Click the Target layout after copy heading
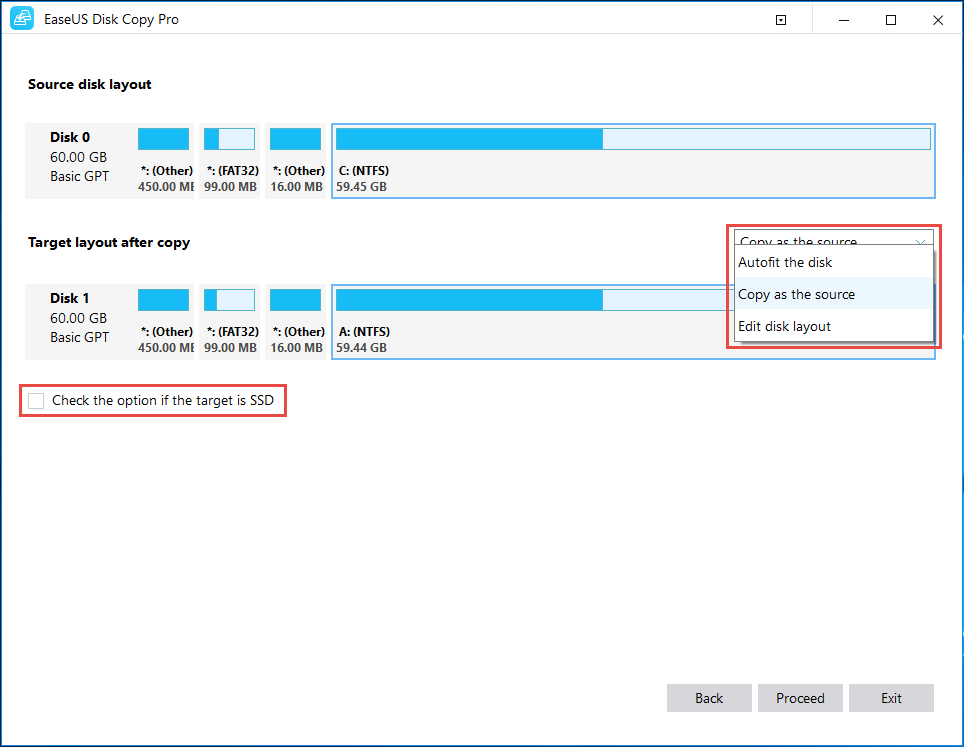 [109, 242]
